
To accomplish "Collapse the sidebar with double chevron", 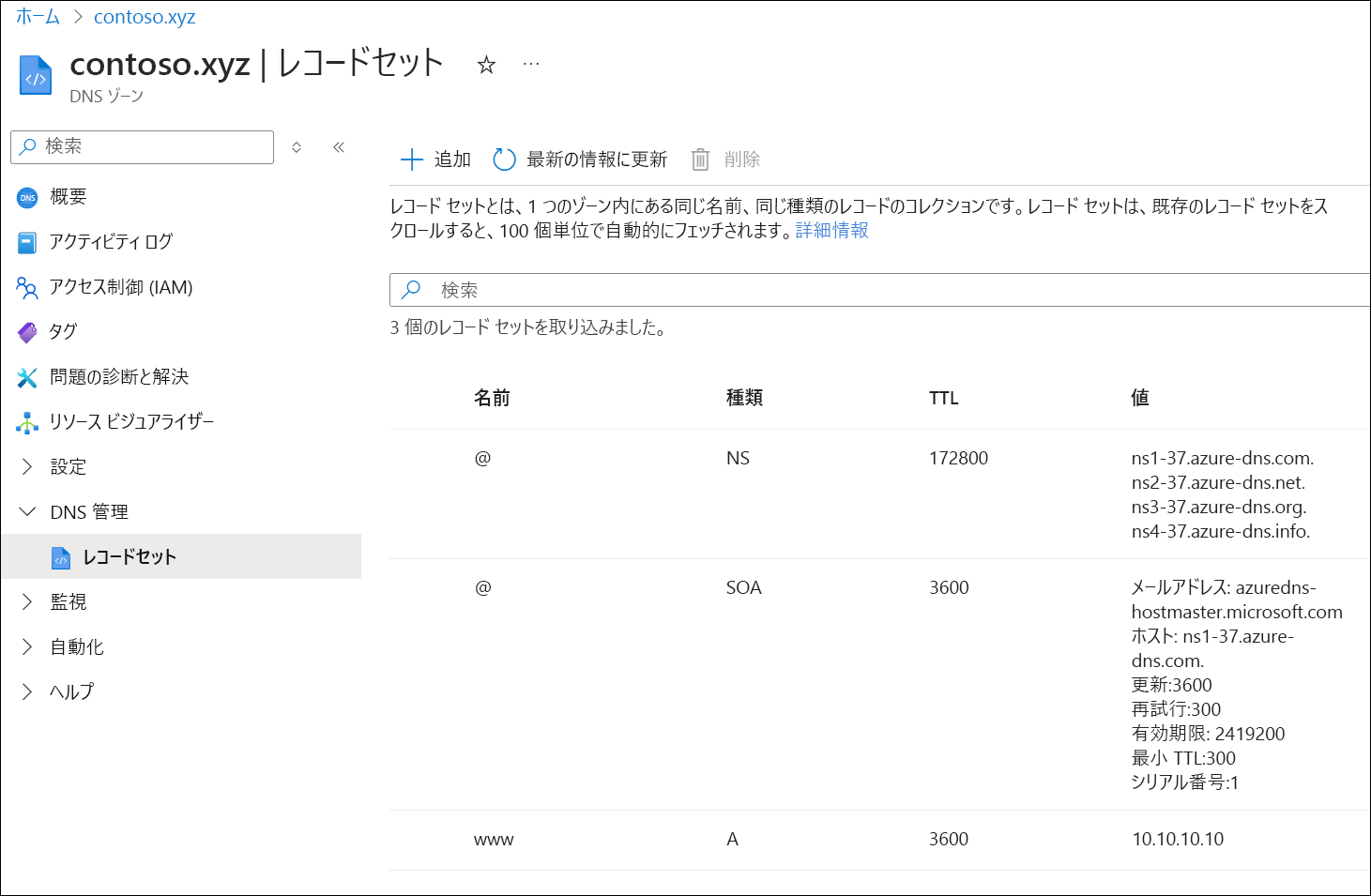I will tap(339, 146).
